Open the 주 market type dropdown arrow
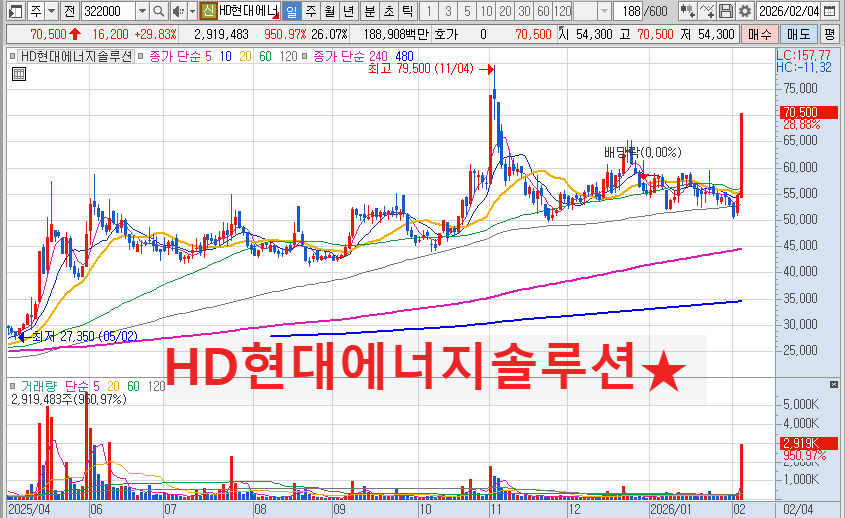Viewport: 845px width, 518px height. (52, 11)
